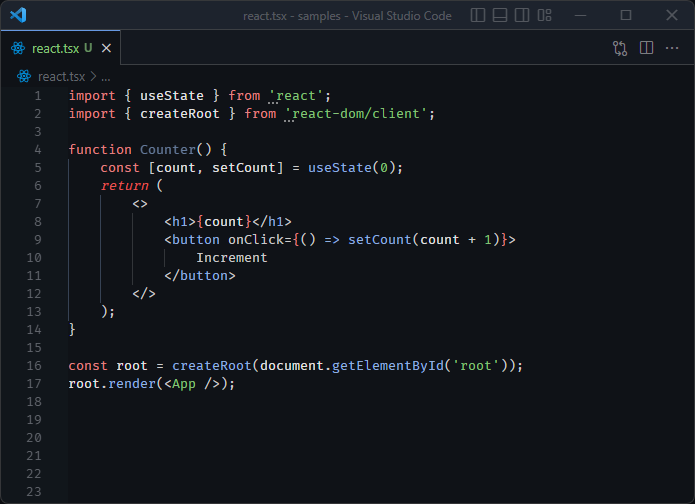
Task: Click '<App />' JSX element
Action: coord(192,384)
